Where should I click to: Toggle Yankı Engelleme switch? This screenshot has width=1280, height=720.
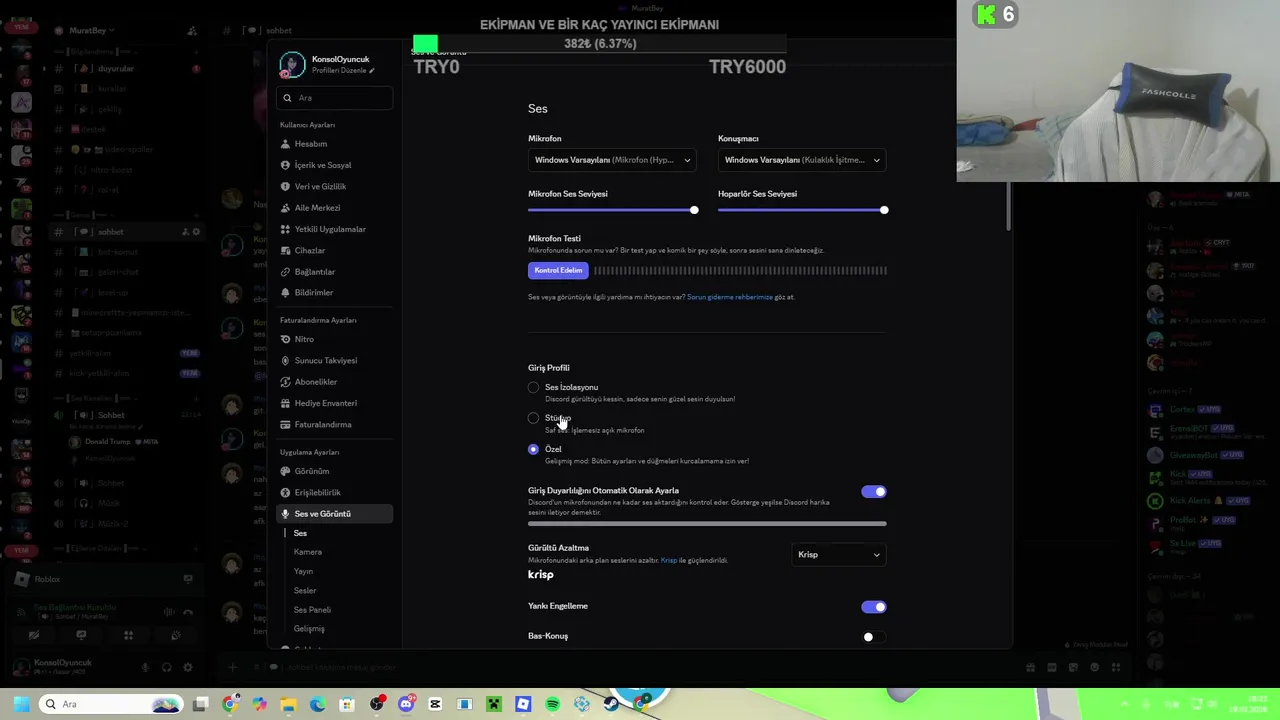click(873, 607)
